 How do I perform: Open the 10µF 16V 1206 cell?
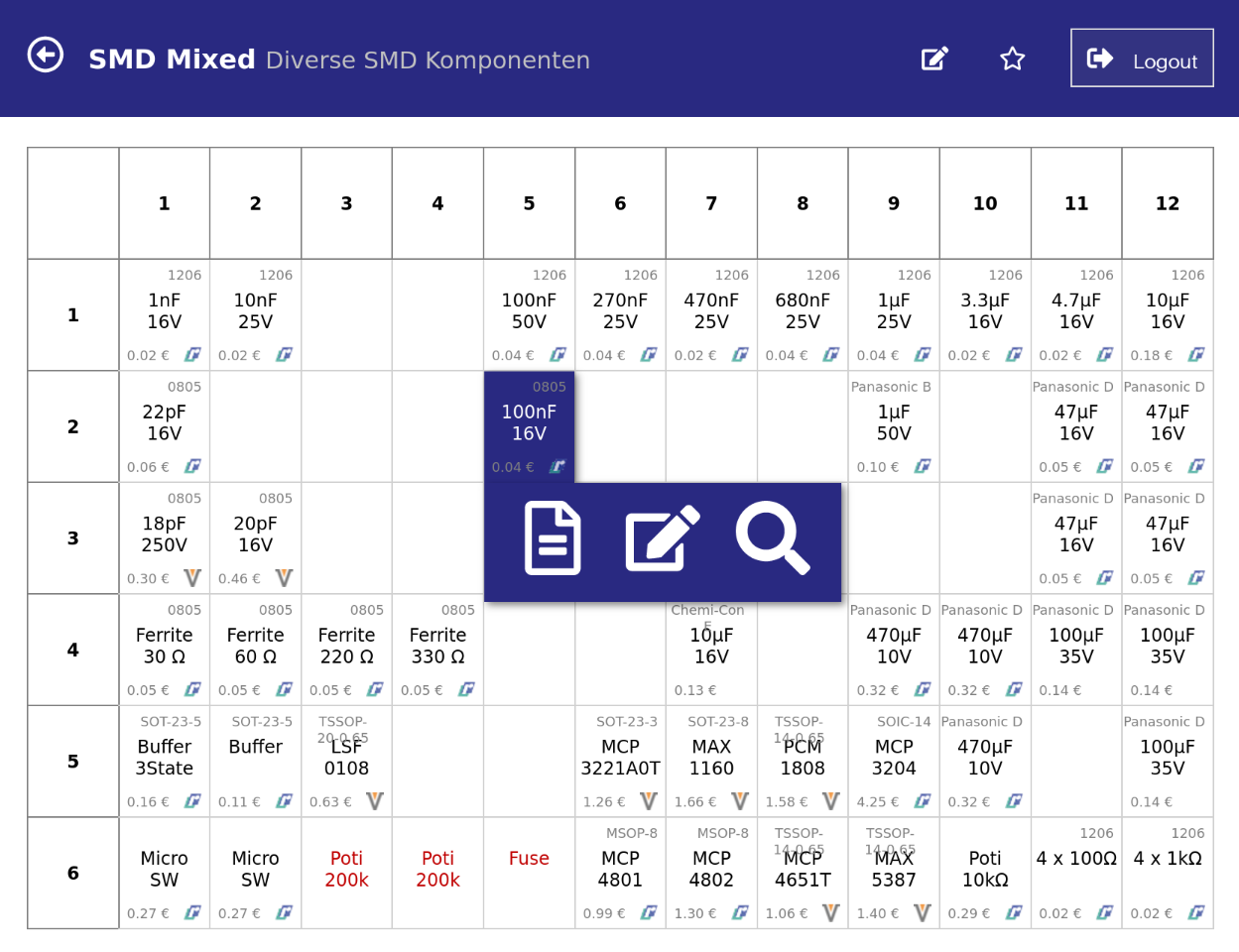1168,314
